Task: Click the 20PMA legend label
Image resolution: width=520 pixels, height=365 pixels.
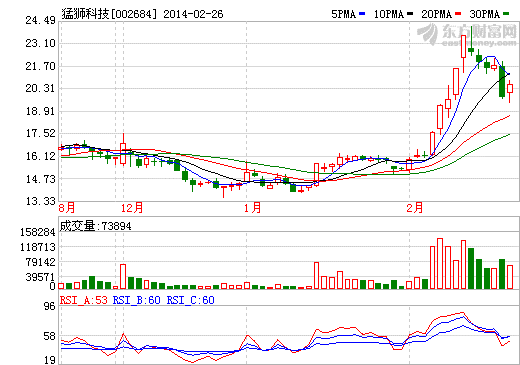Action: (x=437, y=14)
